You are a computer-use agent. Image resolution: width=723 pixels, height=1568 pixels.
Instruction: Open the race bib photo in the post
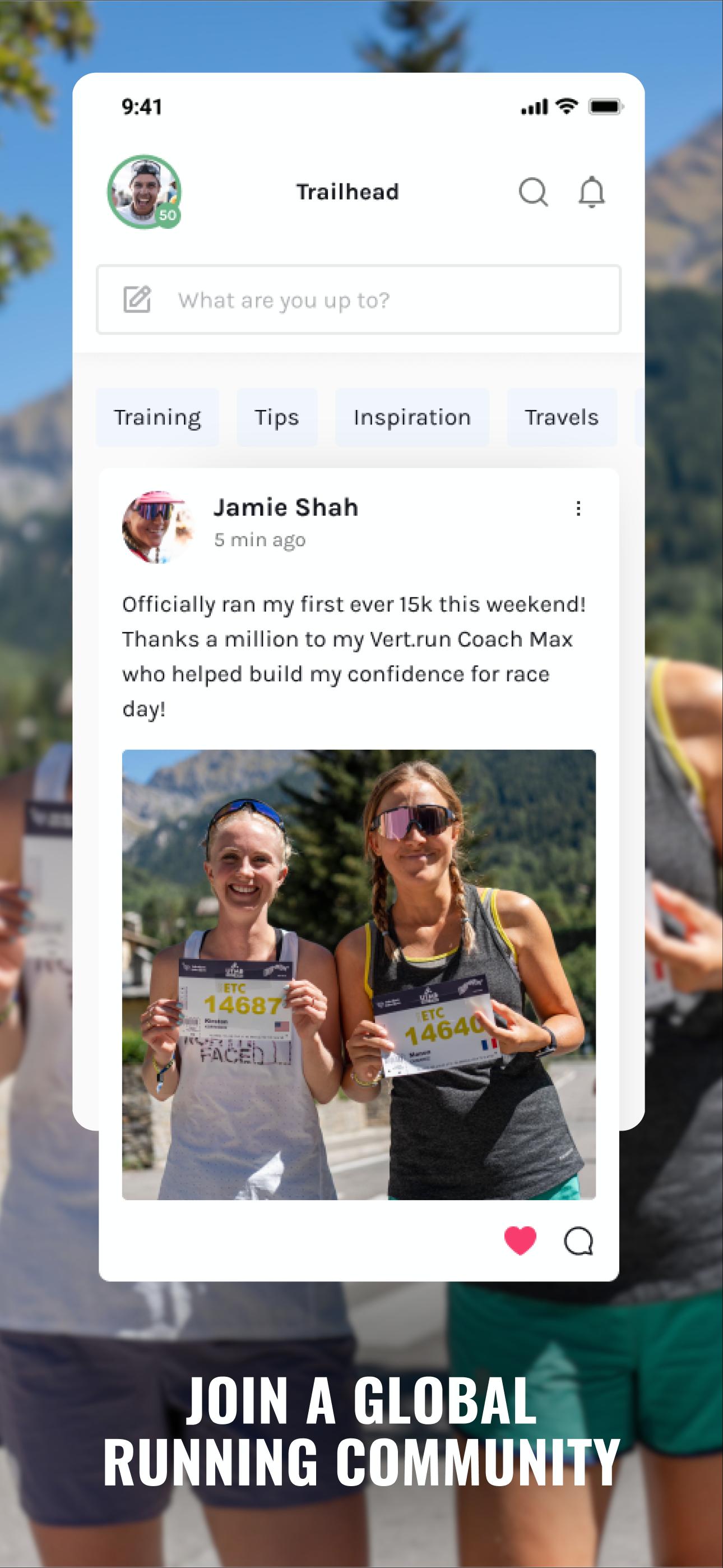(359, 975)
